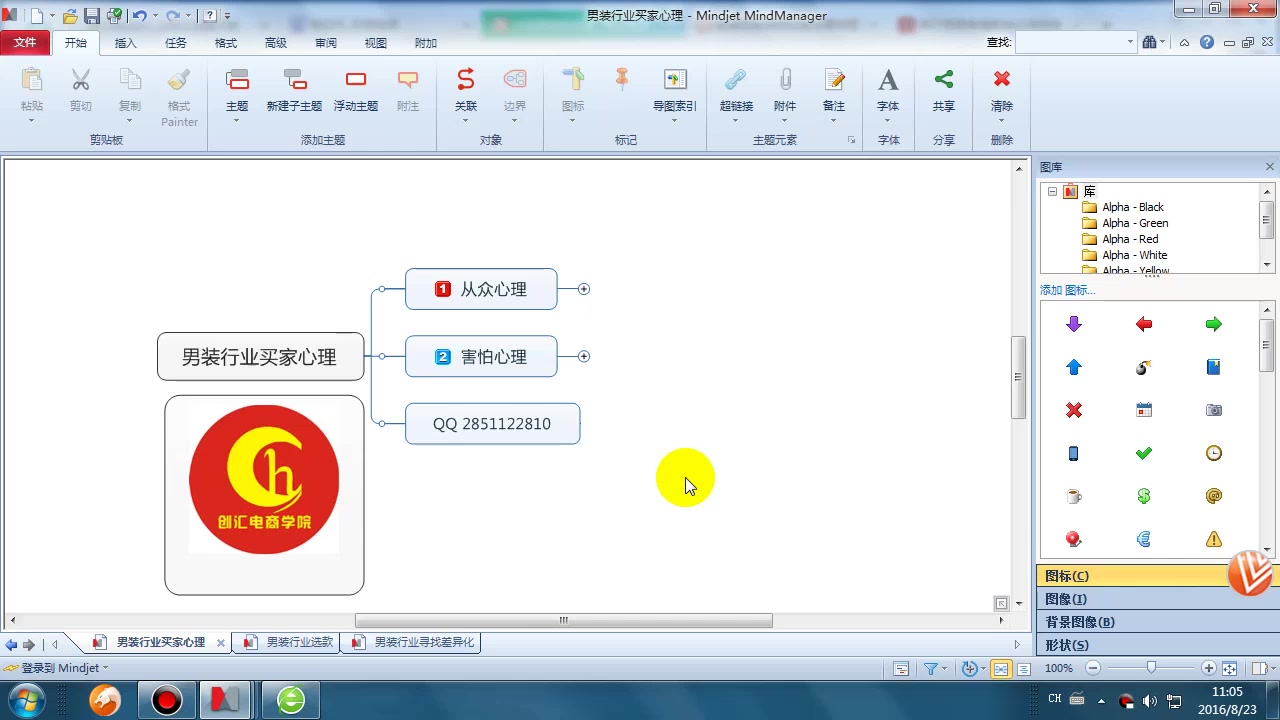Click the 查找 search input field

(x=1075, y=42)
